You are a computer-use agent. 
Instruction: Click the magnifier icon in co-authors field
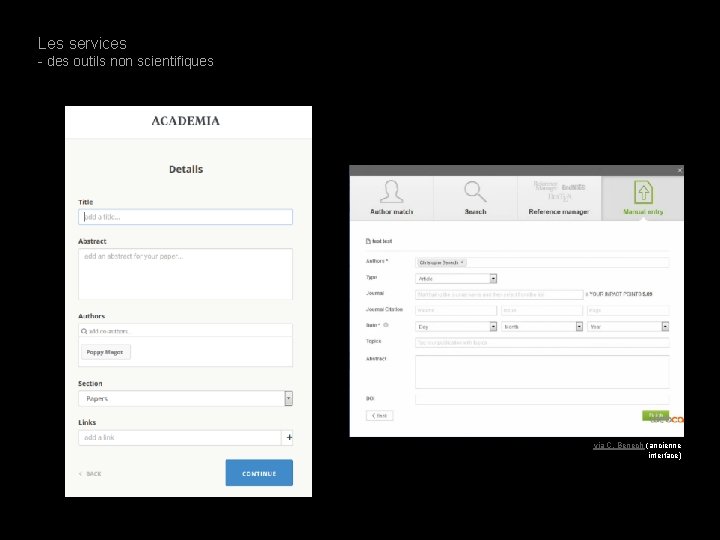coord(84,331)
